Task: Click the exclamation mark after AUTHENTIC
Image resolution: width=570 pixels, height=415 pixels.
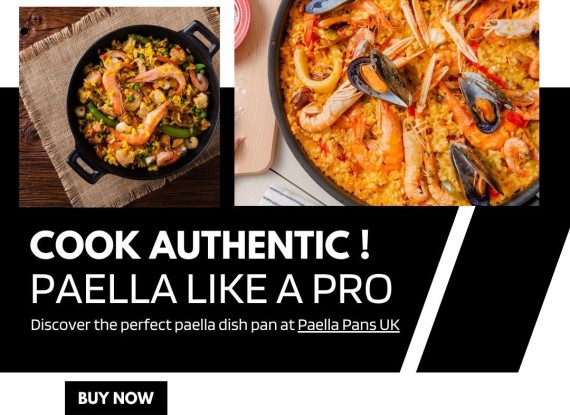Action: [365, 244]
